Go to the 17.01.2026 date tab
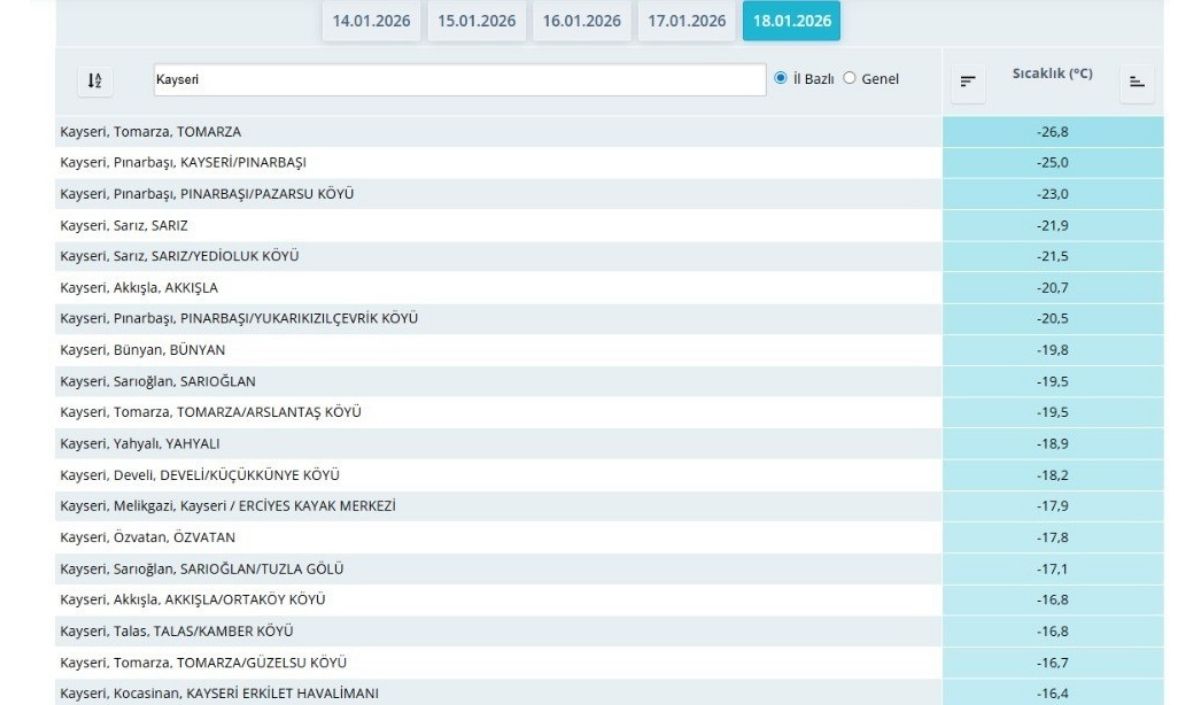 [x=687, y=21]
